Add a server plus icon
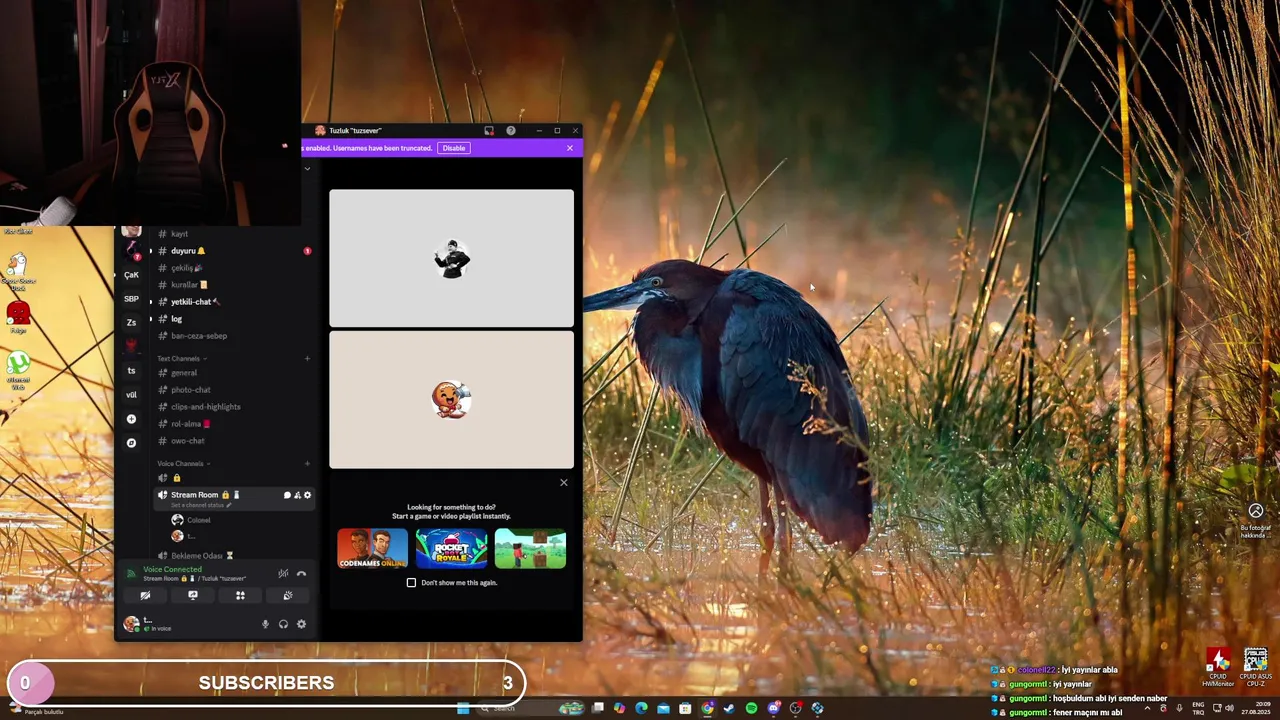This screenshot has height=720, width=1280. (x=131, y=419)
